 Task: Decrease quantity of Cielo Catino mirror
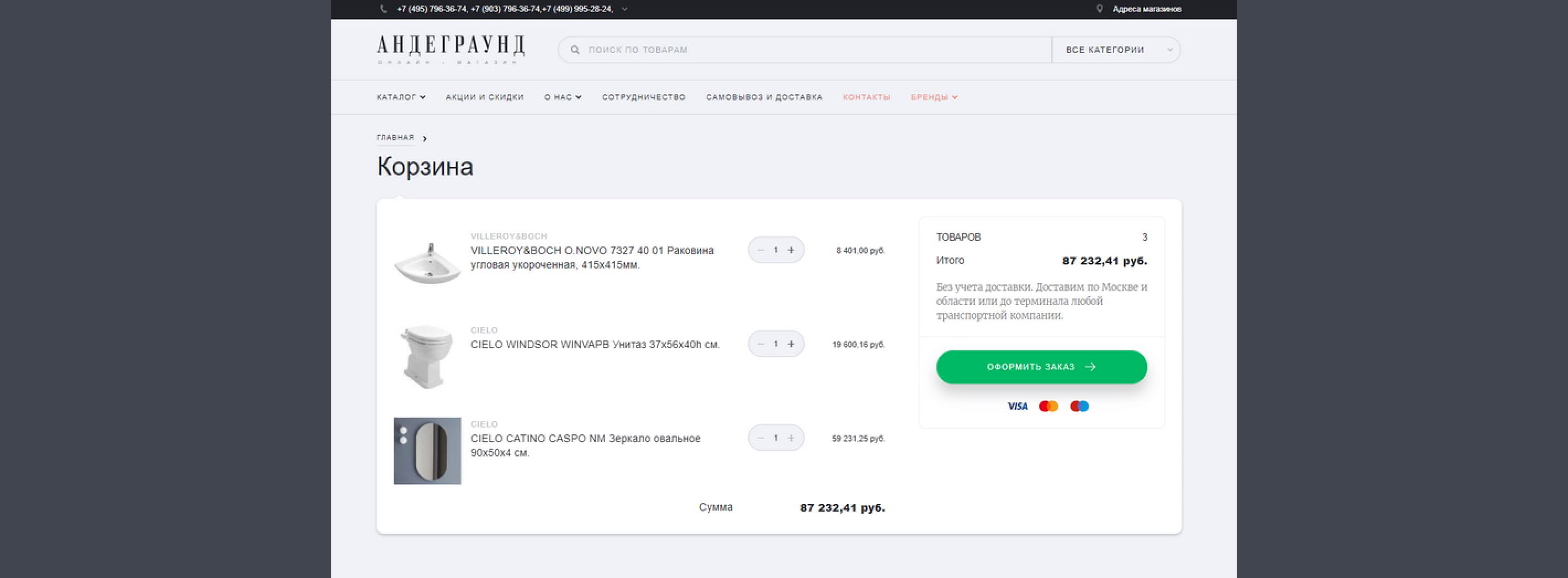760,438
